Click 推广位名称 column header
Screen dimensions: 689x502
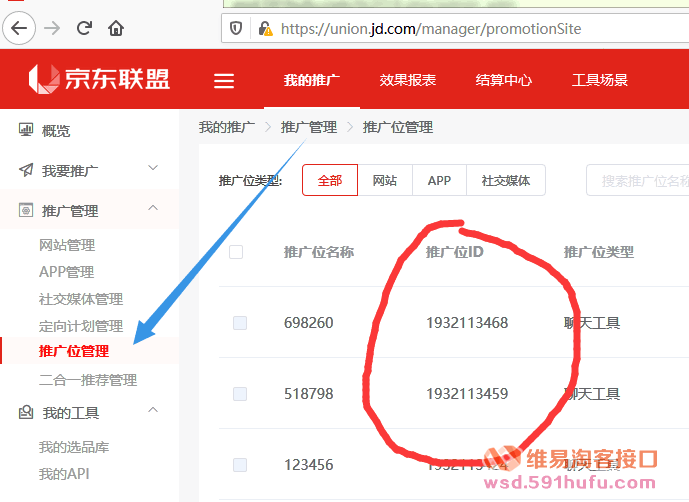coord(319,252)
